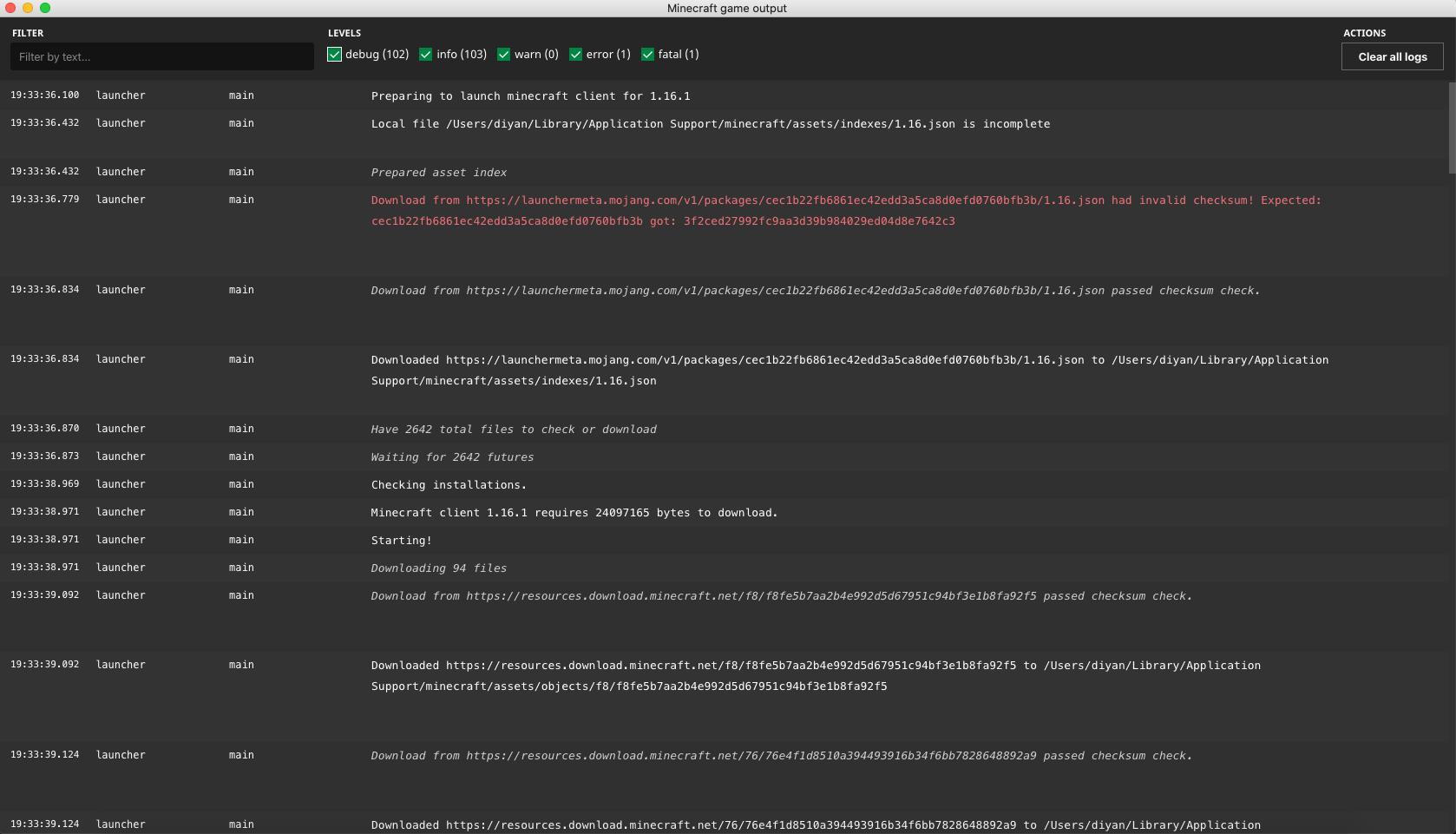Image resolution: width=1456 pixels, height=834 pixels.
Task: Click the LEVELS section heading
Action: point(344,33)
